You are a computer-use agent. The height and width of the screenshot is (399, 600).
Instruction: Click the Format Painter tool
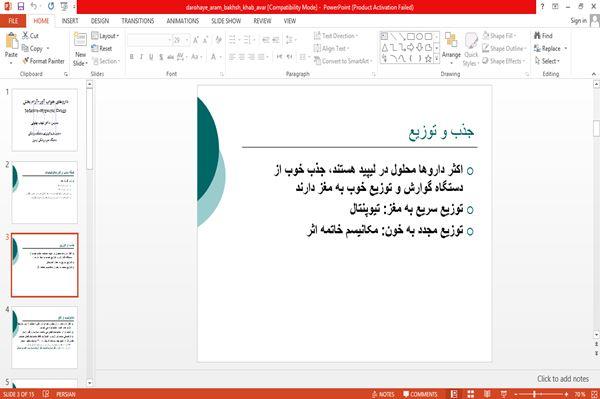click(x=43, y=61)
